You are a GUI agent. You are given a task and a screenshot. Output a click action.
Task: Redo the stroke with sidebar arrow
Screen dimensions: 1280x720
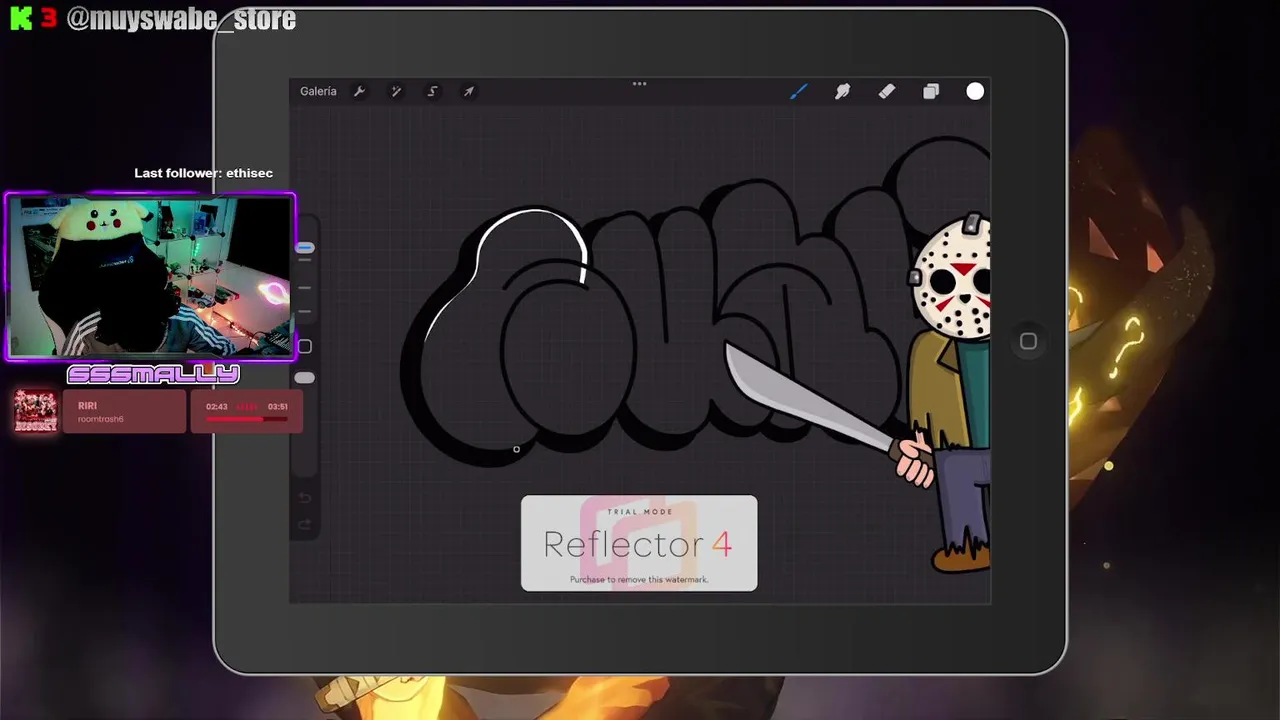coord(305,525)
